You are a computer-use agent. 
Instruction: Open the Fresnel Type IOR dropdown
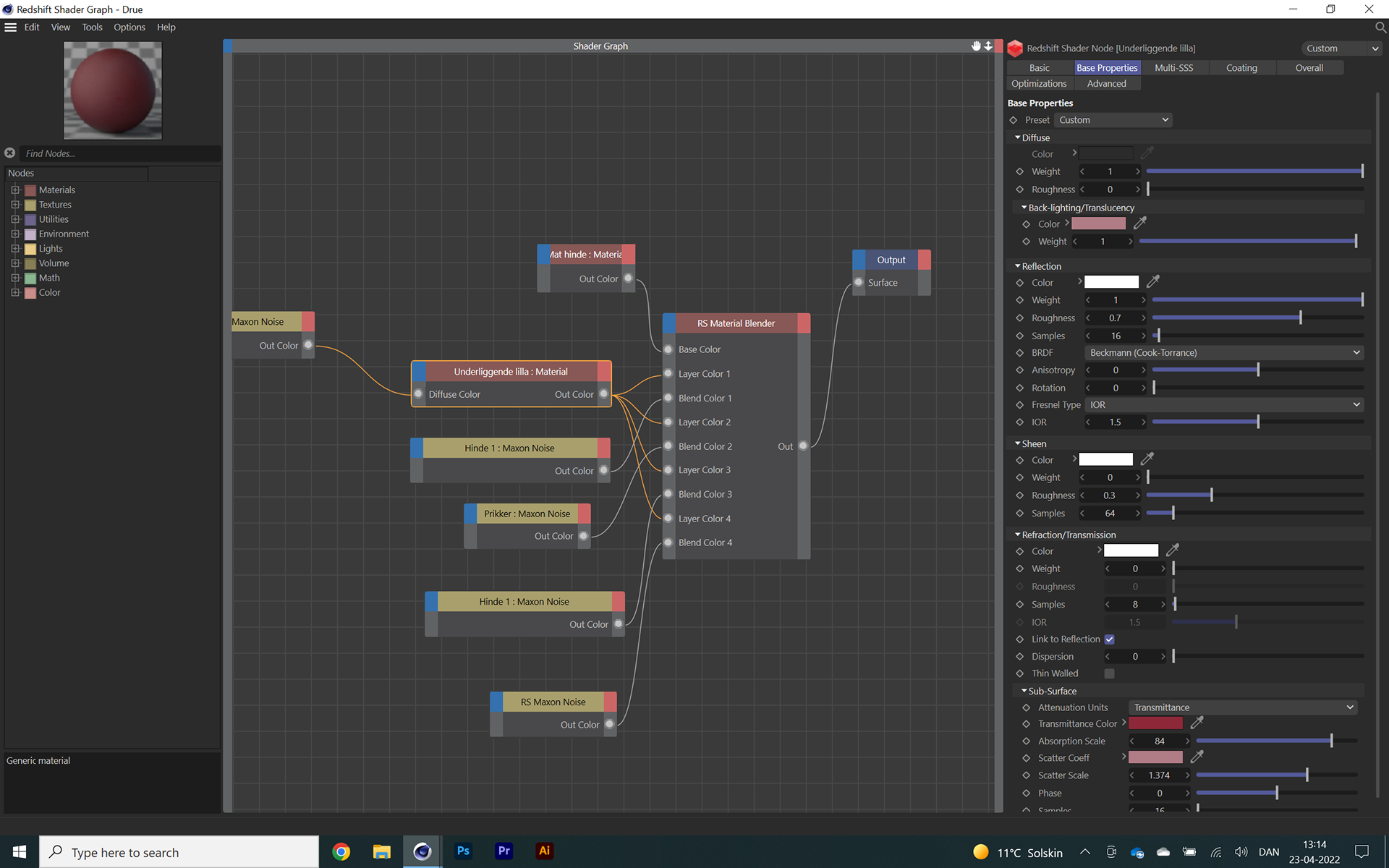point(1224,404)
